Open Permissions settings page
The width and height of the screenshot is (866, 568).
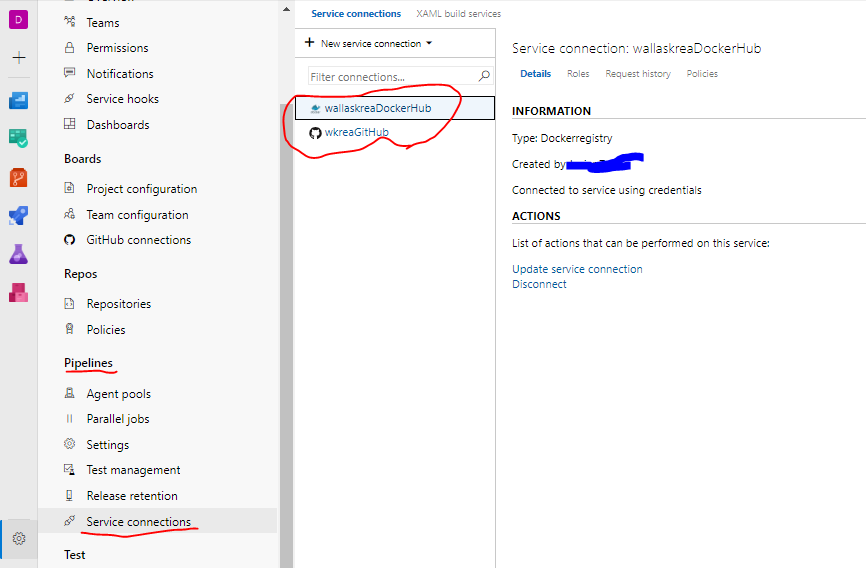click(117, 48)
